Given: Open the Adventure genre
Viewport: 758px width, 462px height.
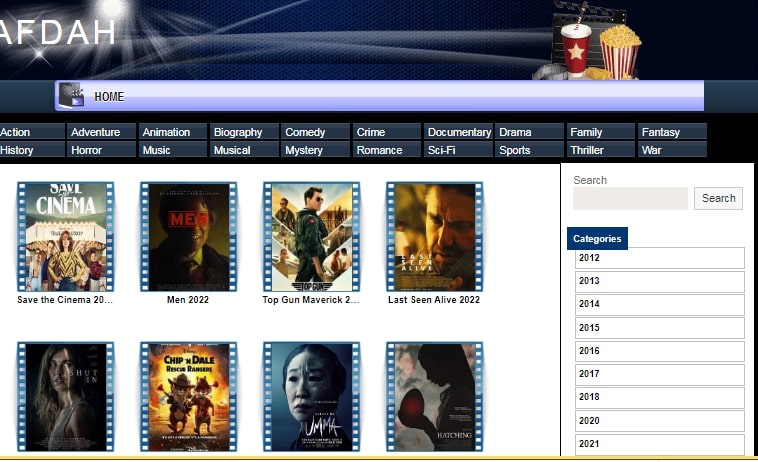Looking at the screenshot, I should (x=102, y=132).
